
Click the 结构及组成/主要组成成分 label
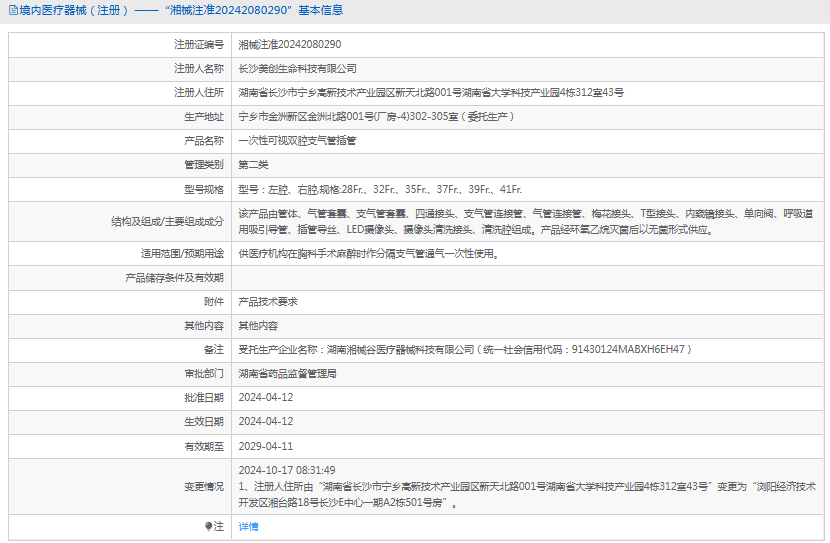(168, 222)
